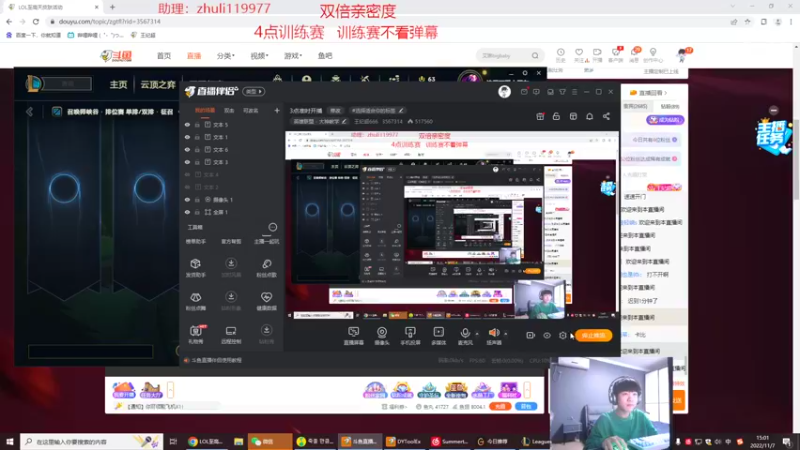The width and height of the screenshot is (800, 450).
Task: Open the 游戏 dropdown in Douyu nav
Action: [293, 56]
